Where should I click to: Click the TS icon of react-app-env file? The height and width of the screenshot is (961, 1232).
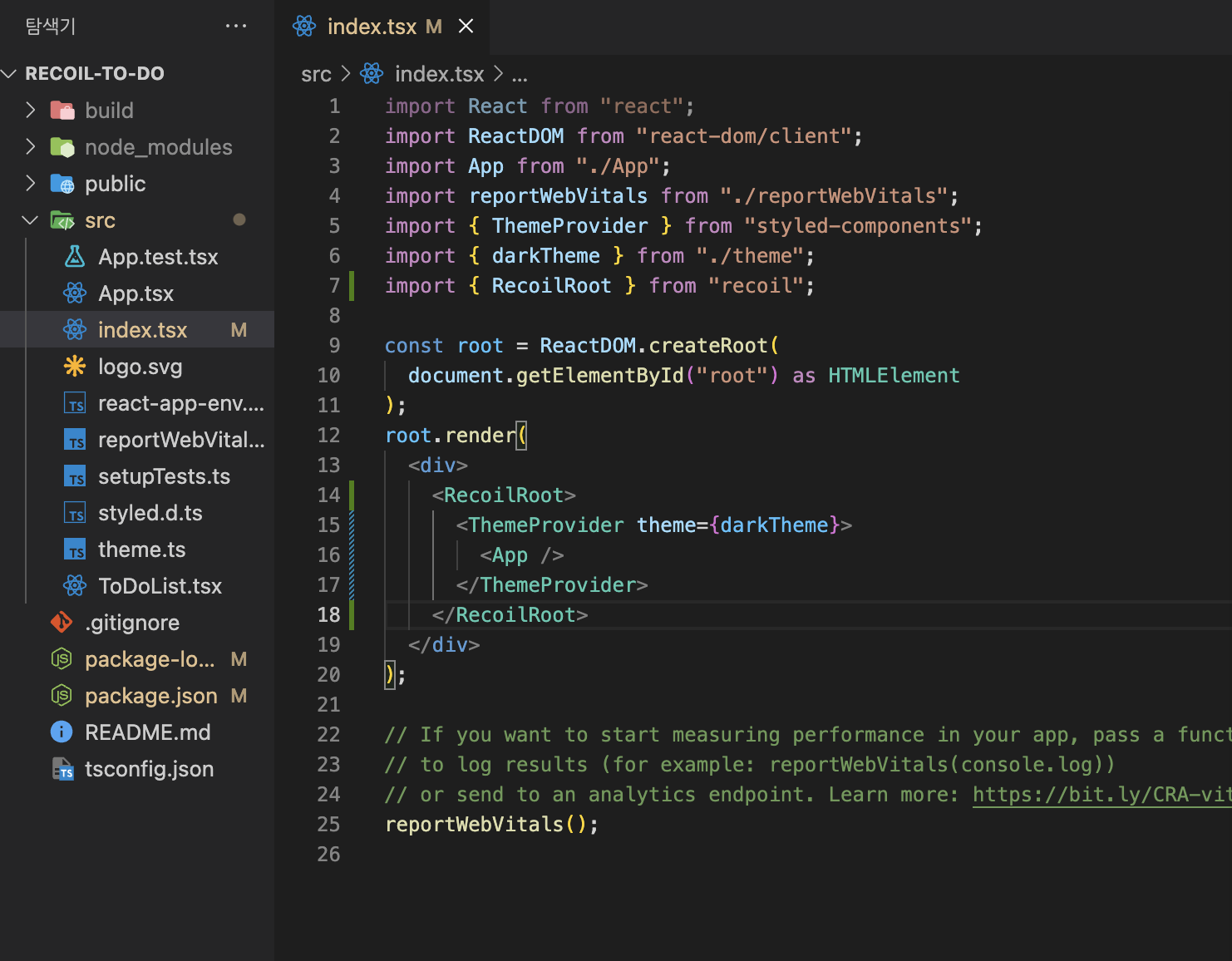(x=75, y=403)
